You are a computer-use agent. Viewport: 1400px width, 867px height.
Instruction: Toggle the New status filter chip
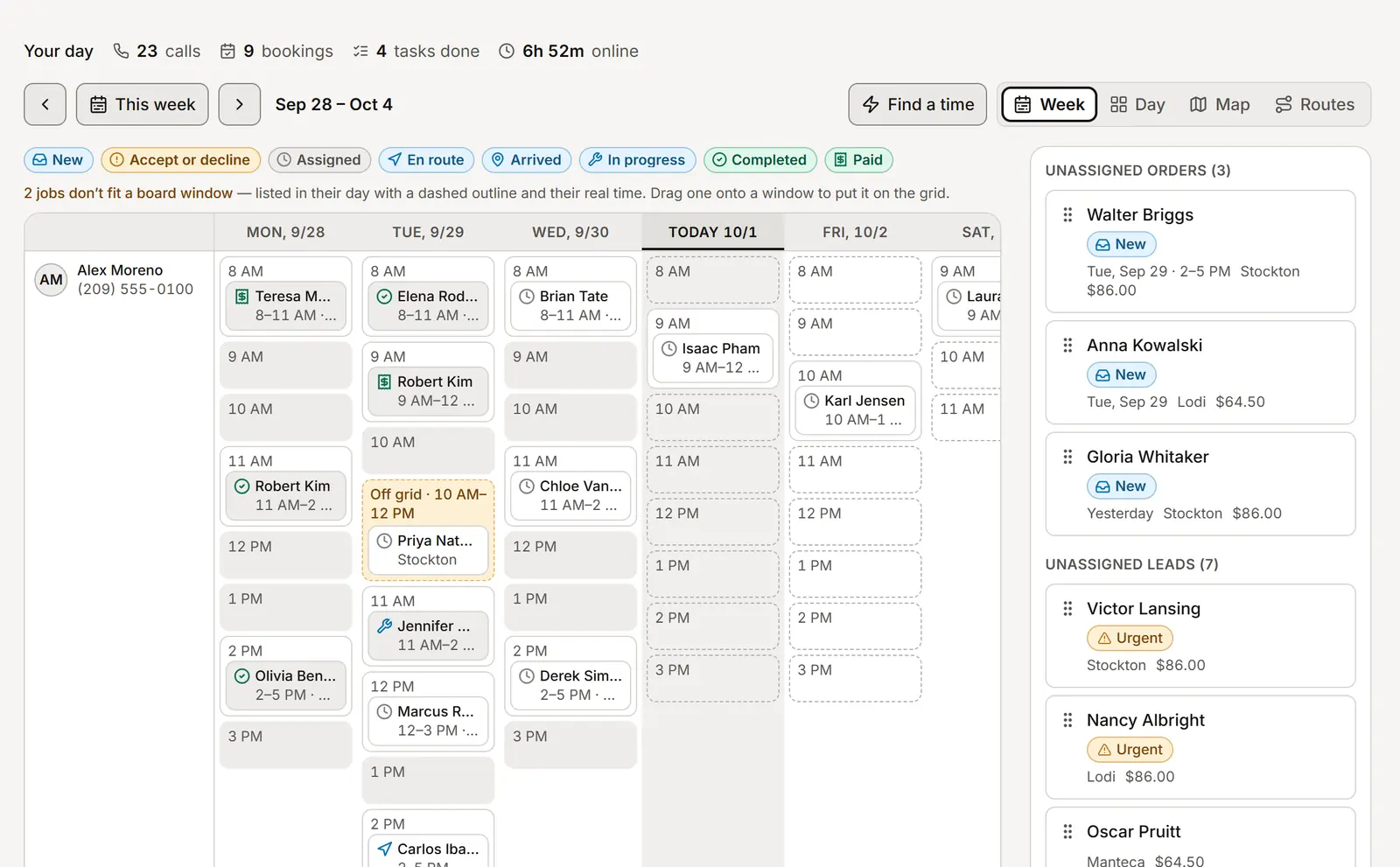click(x=58, y=160)
